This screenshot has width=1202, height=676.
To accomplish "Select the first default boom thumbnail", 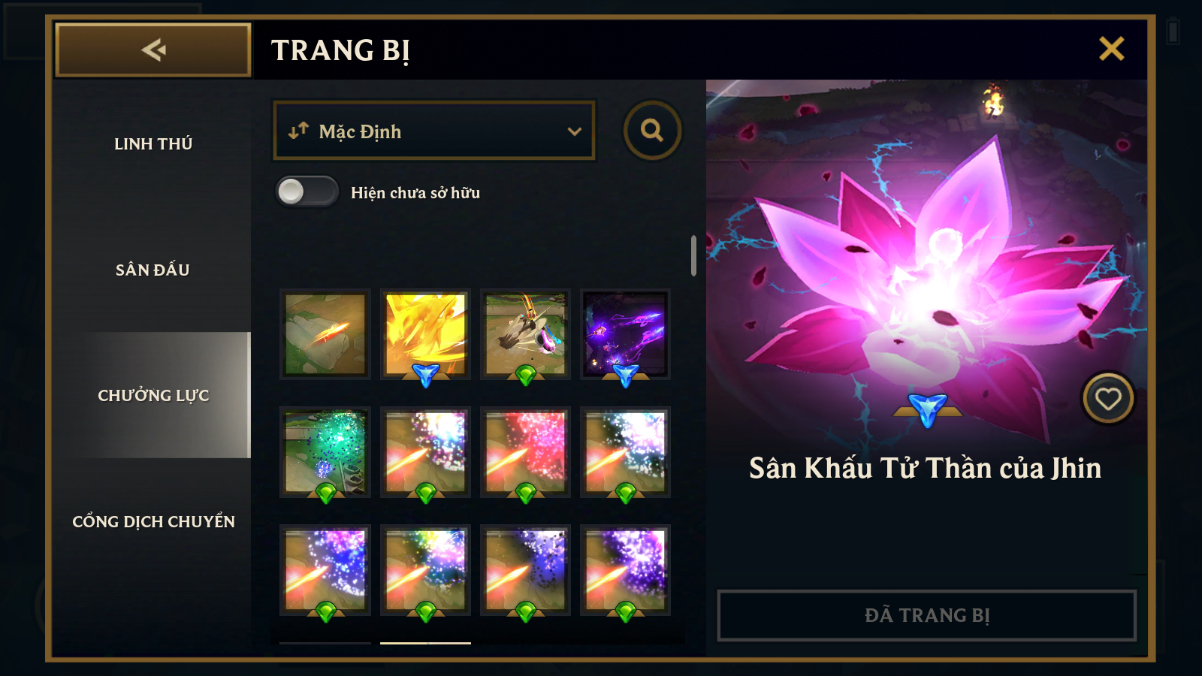I will 325,335.
